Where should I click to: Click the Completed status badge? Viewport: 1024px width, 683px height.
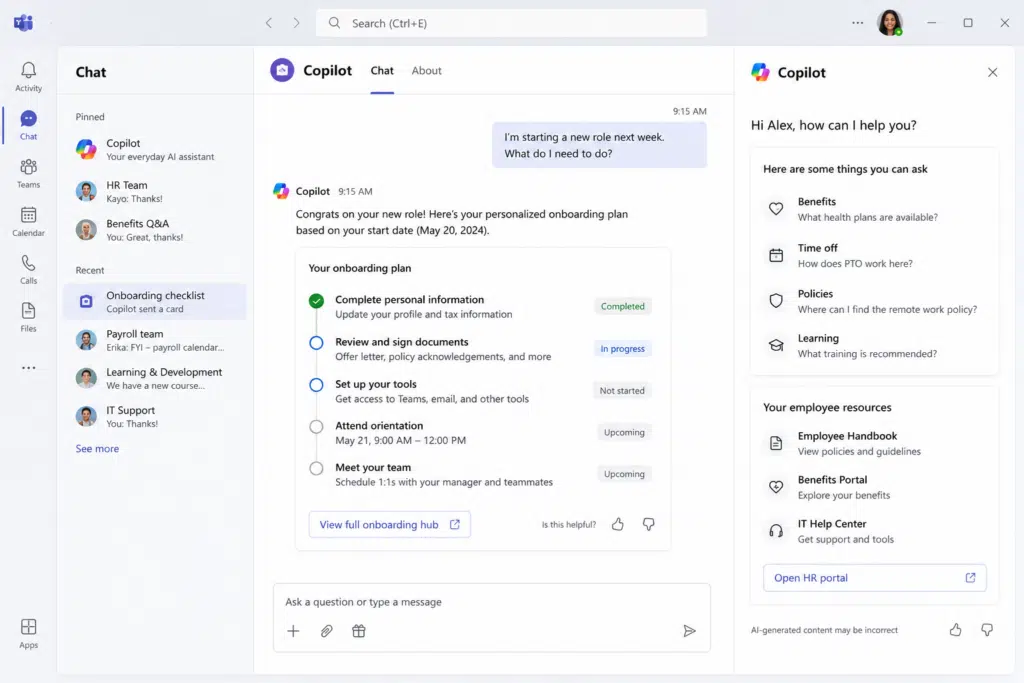click(622, 306)
